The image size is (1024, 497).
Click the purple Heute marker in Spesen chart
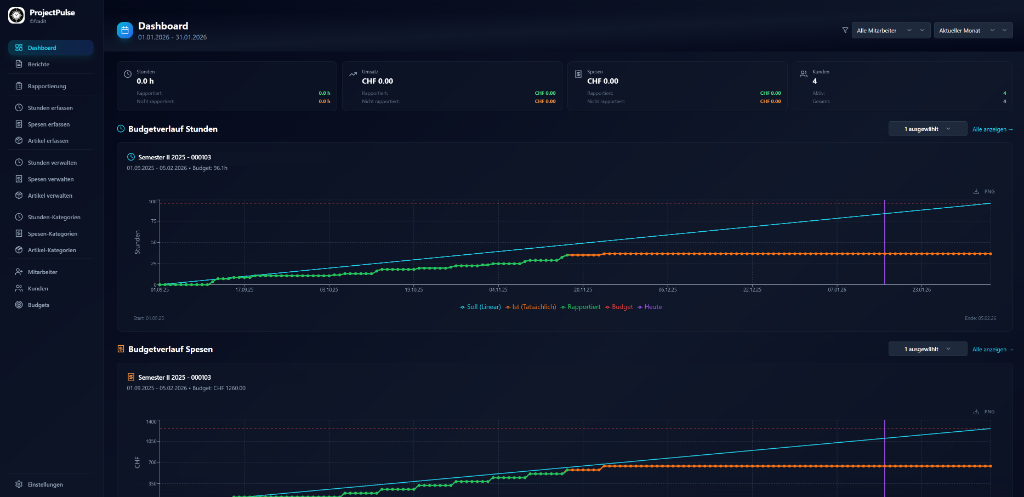pos(884,458)
